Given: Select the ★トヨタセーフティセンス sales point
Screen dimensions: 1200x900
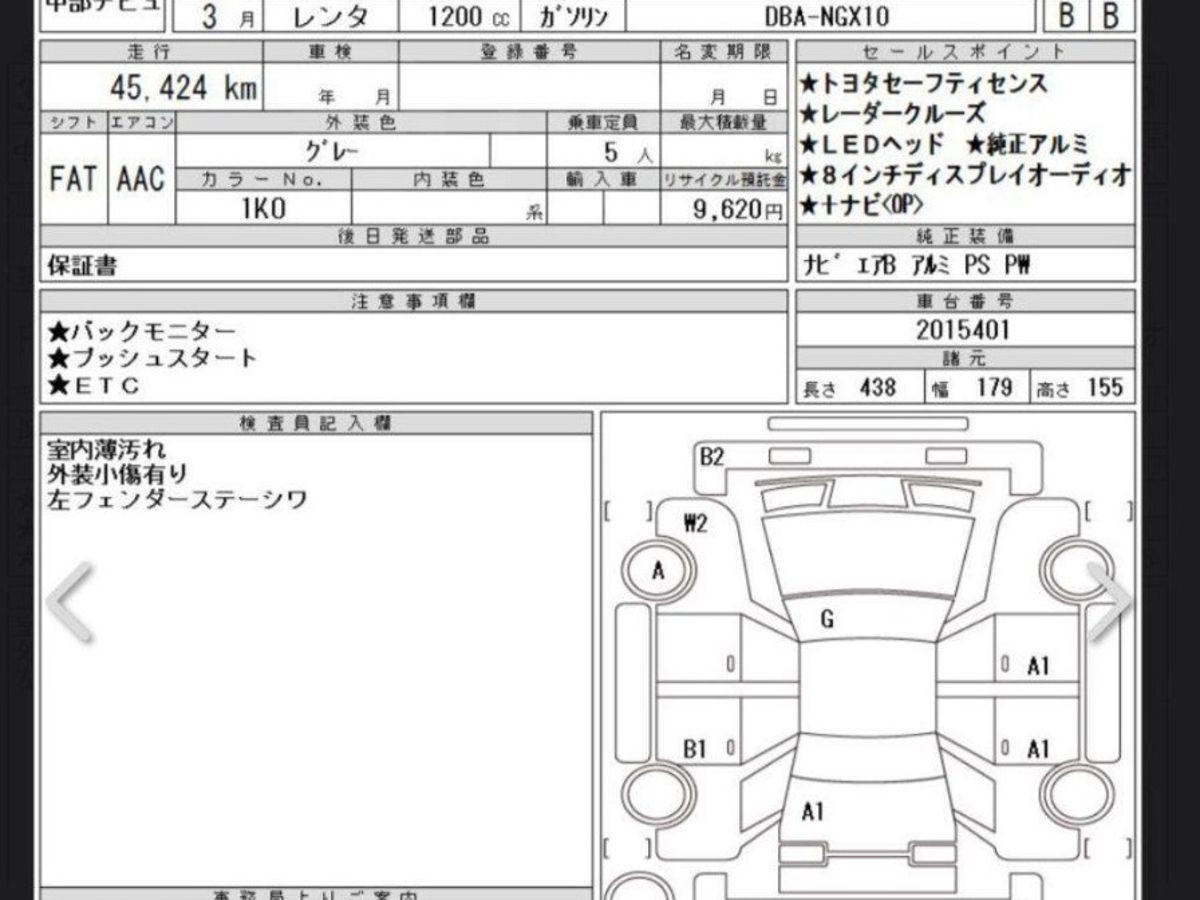Looking at the screenshot, I should point(923,83).
